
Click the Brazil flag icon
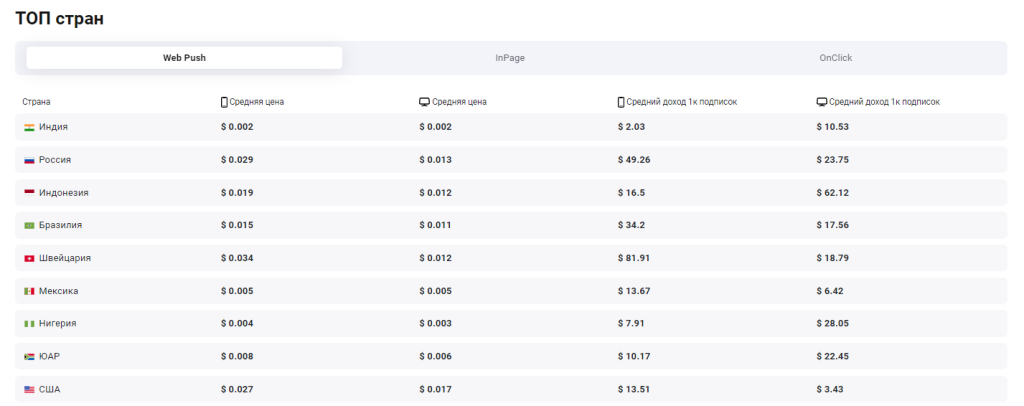(29, 225)
